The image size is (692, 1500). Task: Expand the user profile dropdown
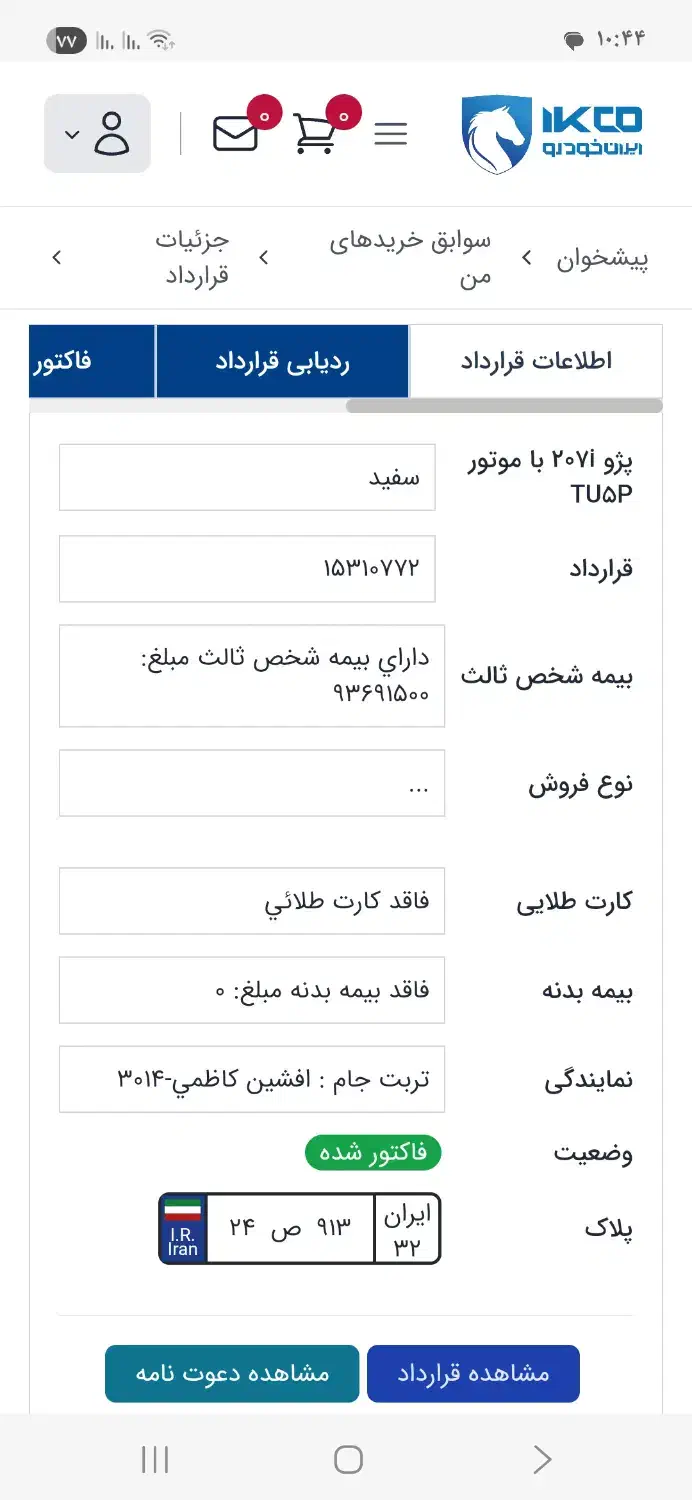point(97,134)
